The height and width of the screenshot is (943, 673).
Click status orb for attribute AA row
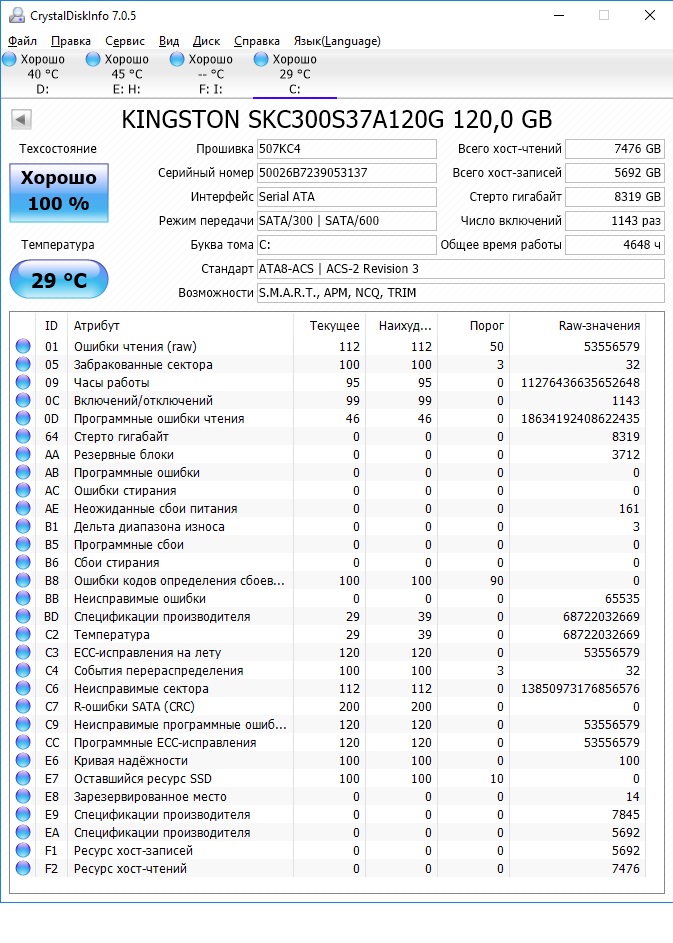click(x=23, y=454)
